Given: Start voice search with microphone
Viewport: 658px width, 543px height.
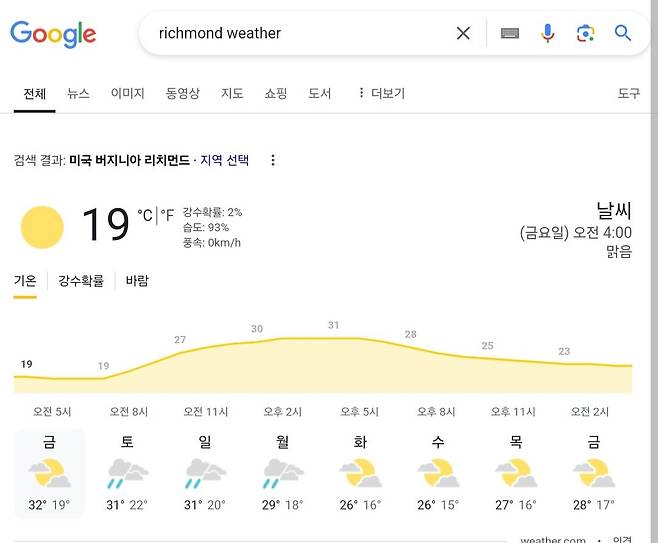Looking at the screenshot, I should tap(548, 33).
